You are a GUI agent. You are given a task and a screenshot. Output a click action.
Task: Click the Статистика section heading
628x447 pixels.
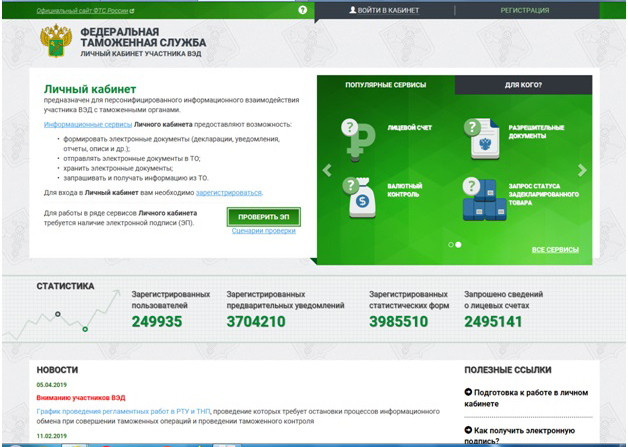65,286
